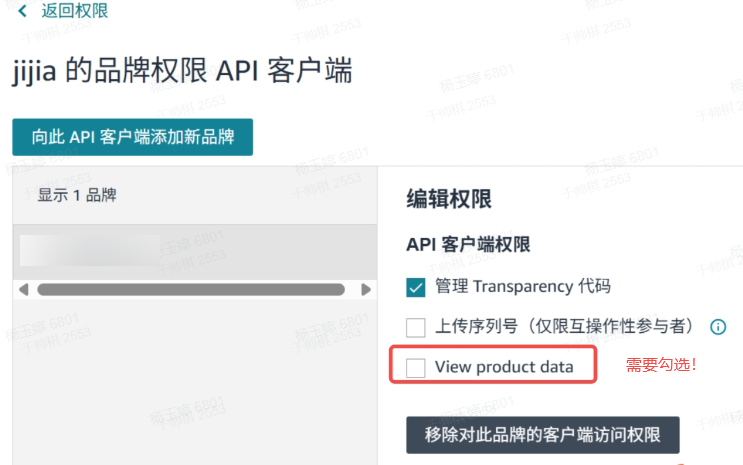Click the horizontal scrollbar thumb in brand list

tap(191, 290)
